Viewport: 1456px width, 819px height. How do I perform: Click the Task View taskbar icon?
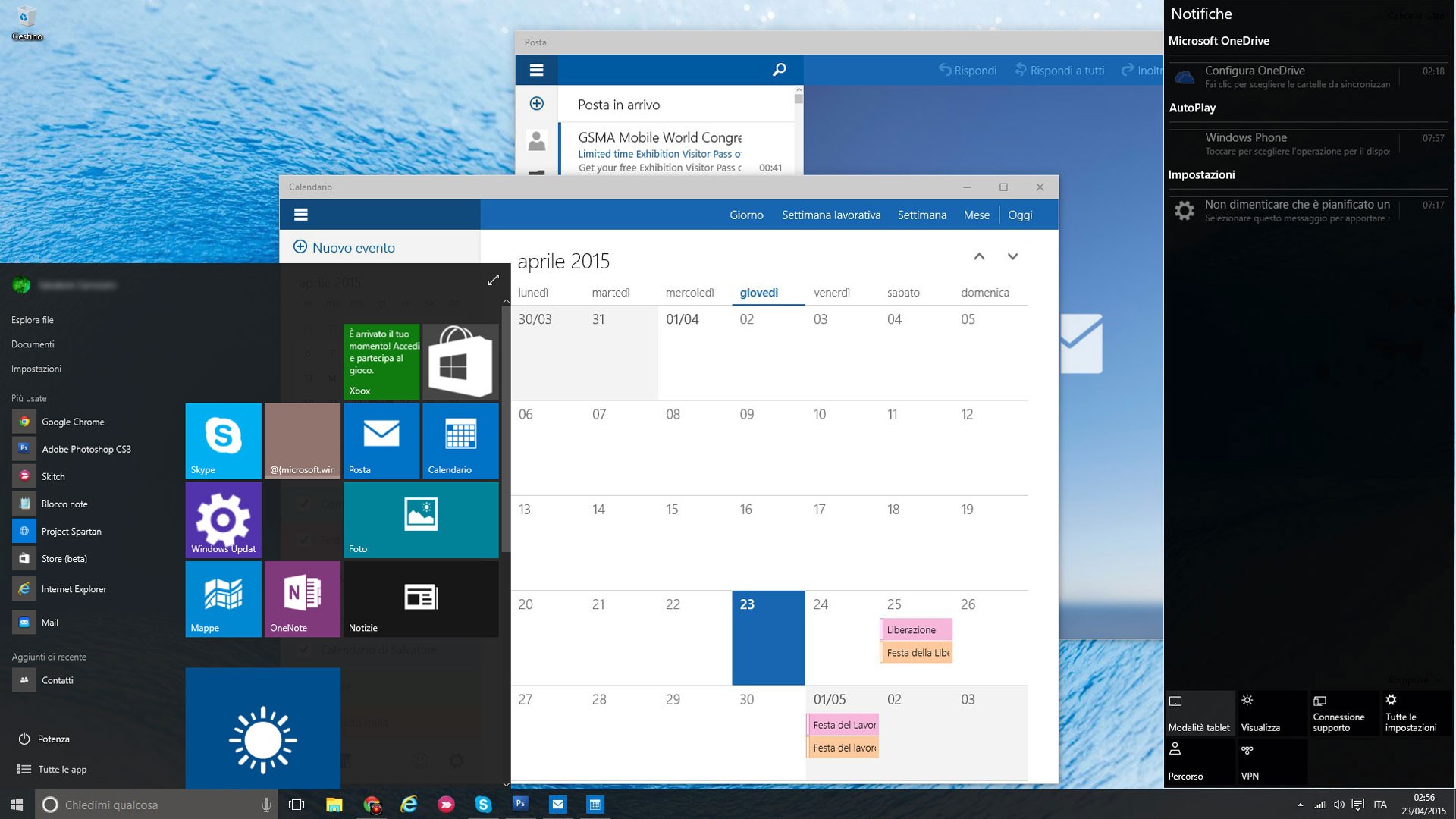297,805
